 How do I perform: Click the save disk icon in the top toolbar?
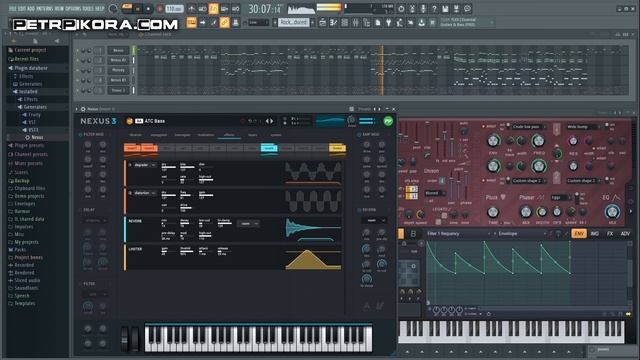tap(445, 9)
